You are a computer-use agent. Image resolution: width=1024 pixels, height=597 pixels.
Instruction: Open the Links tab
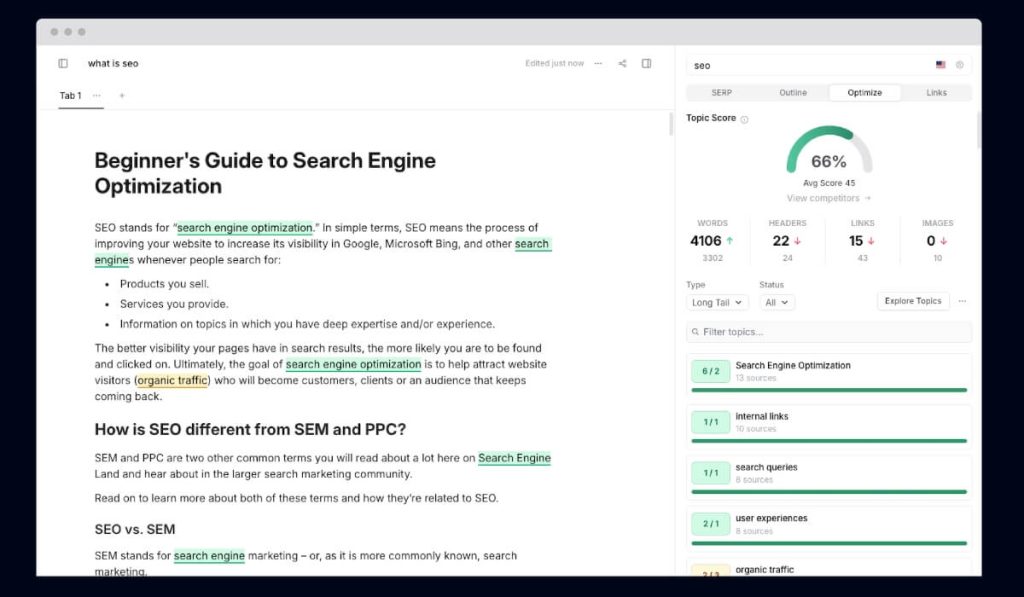pos(936,93)
